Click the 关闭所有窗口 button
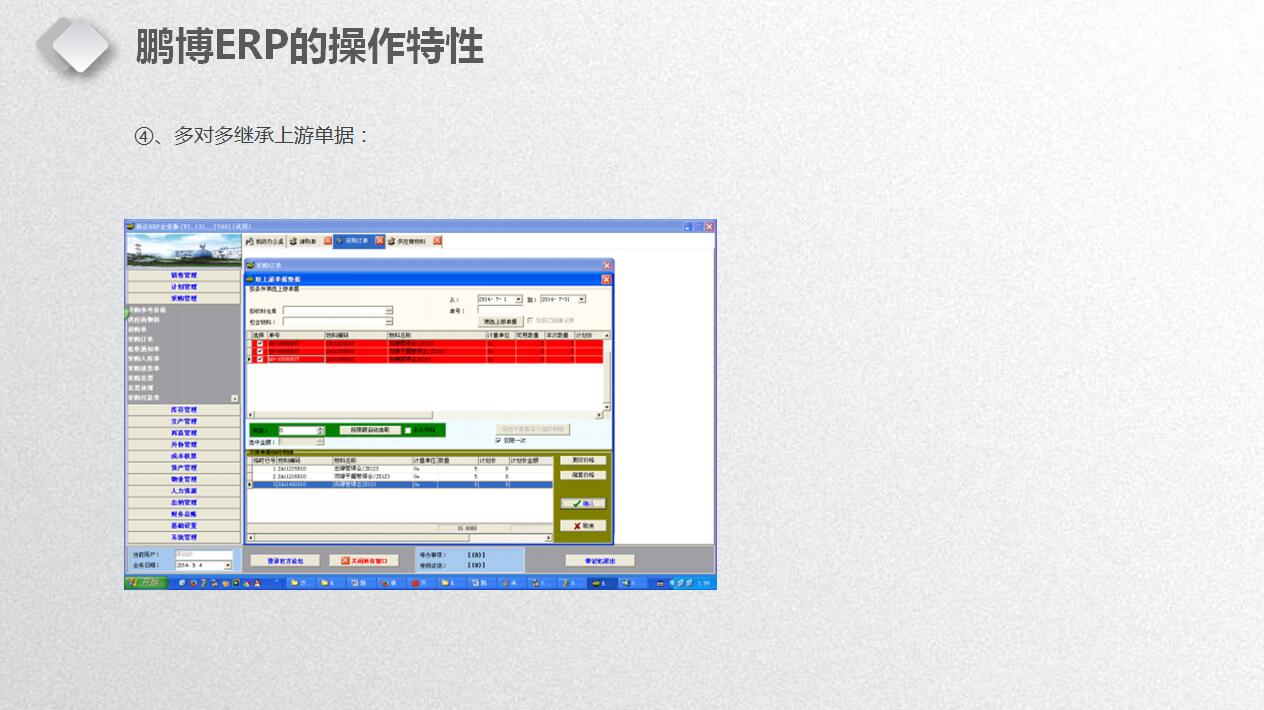Image resolution: width=1264 pixels, height=710 pixels. coord(364,561)
